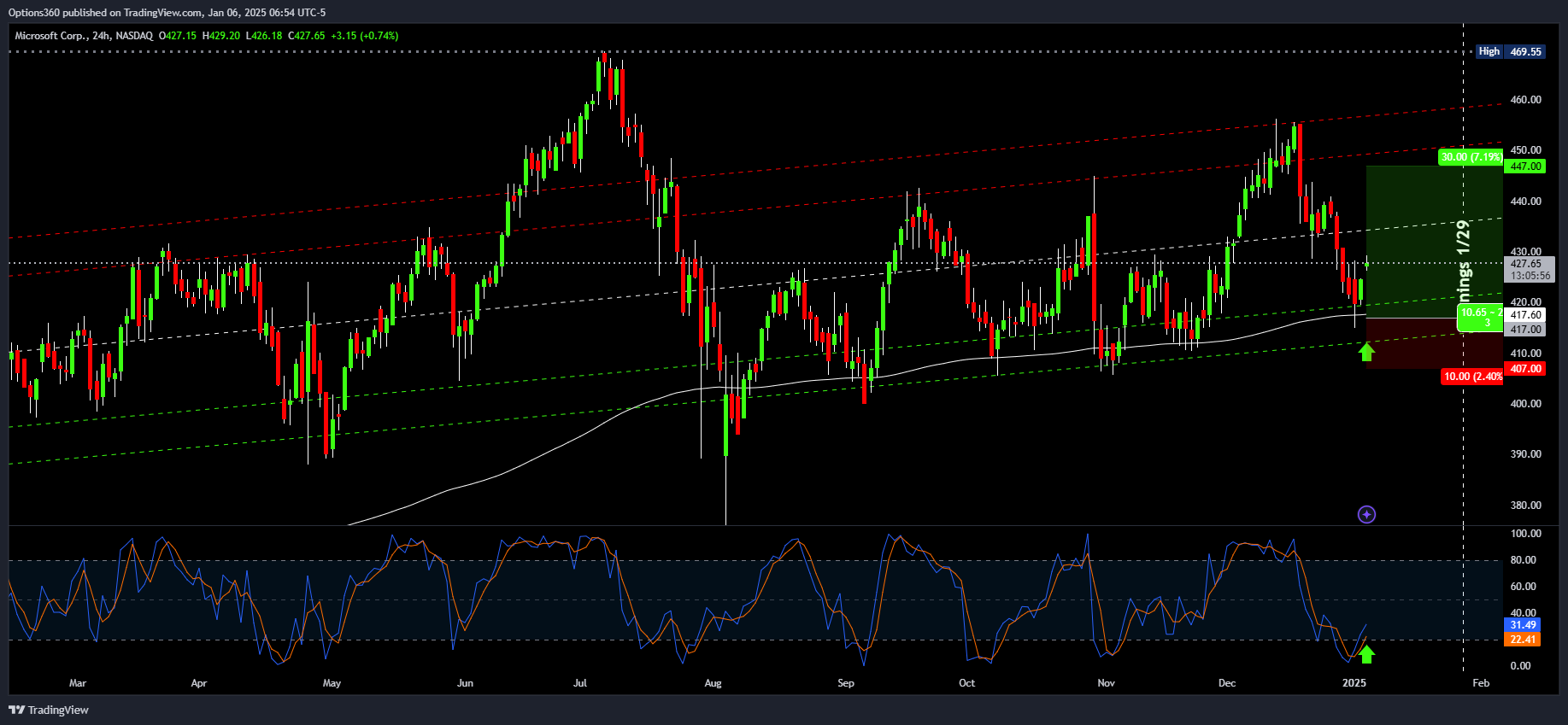Click the 469.55 high price label
Screen dimensions: 1568x725
coord(1525,51)
